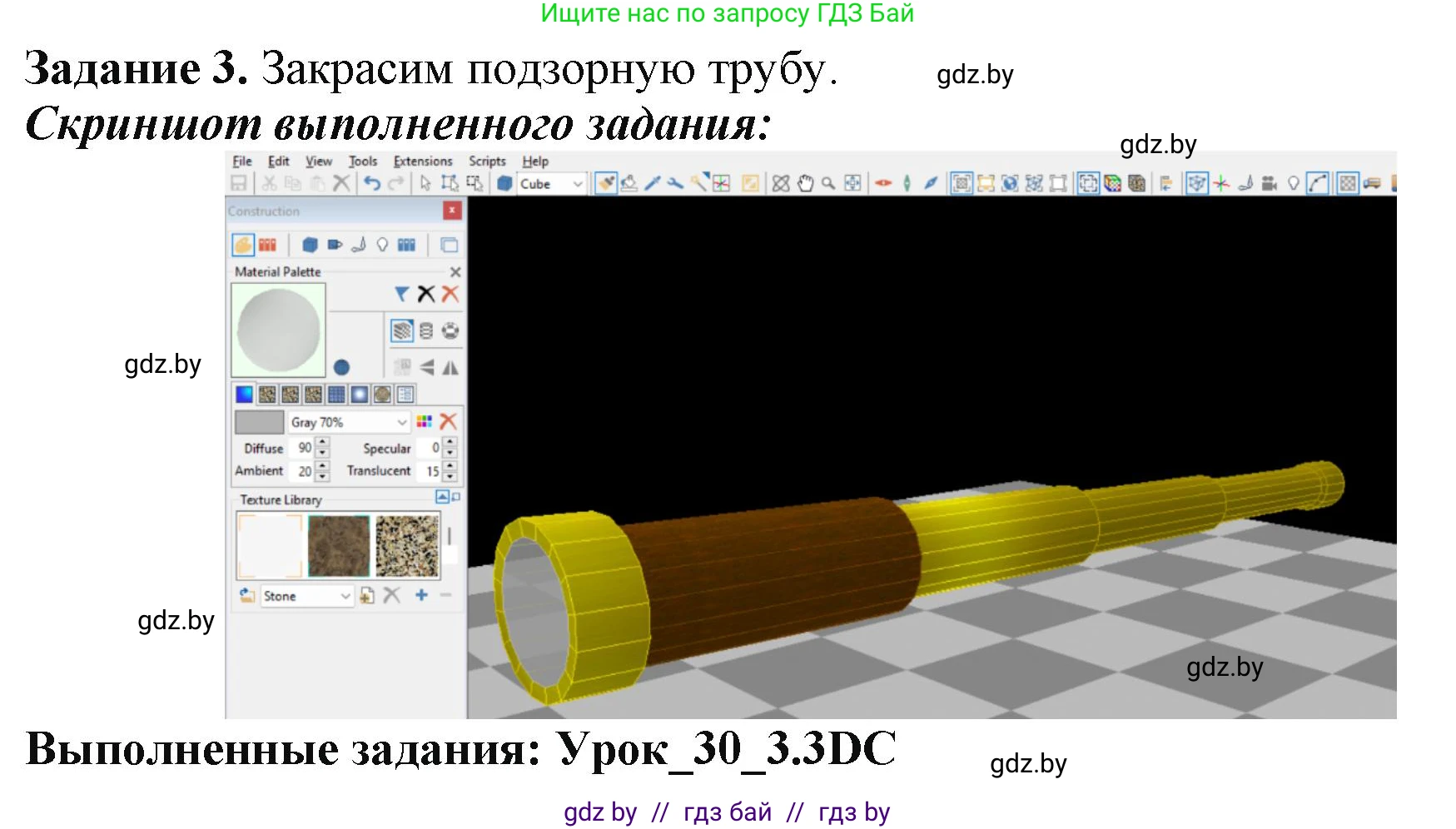This screenshot has width=1456, height=829.
Task: Click the magnifier zoom icon
Action: (828, 183)
